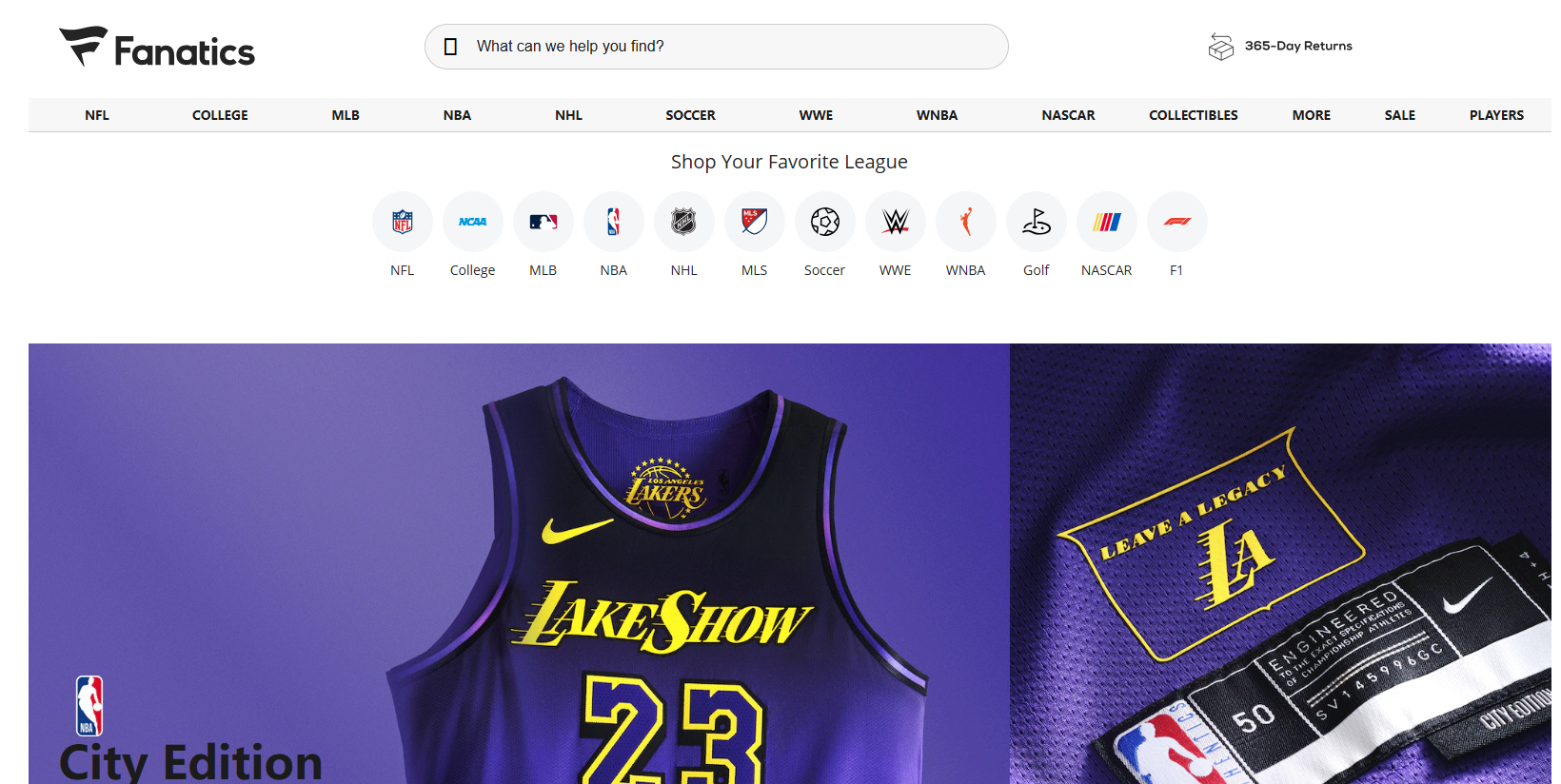This screenshot has width=1561, height=784.
Task: Select the F1 league logo icon
Action: click(1177, 222)
